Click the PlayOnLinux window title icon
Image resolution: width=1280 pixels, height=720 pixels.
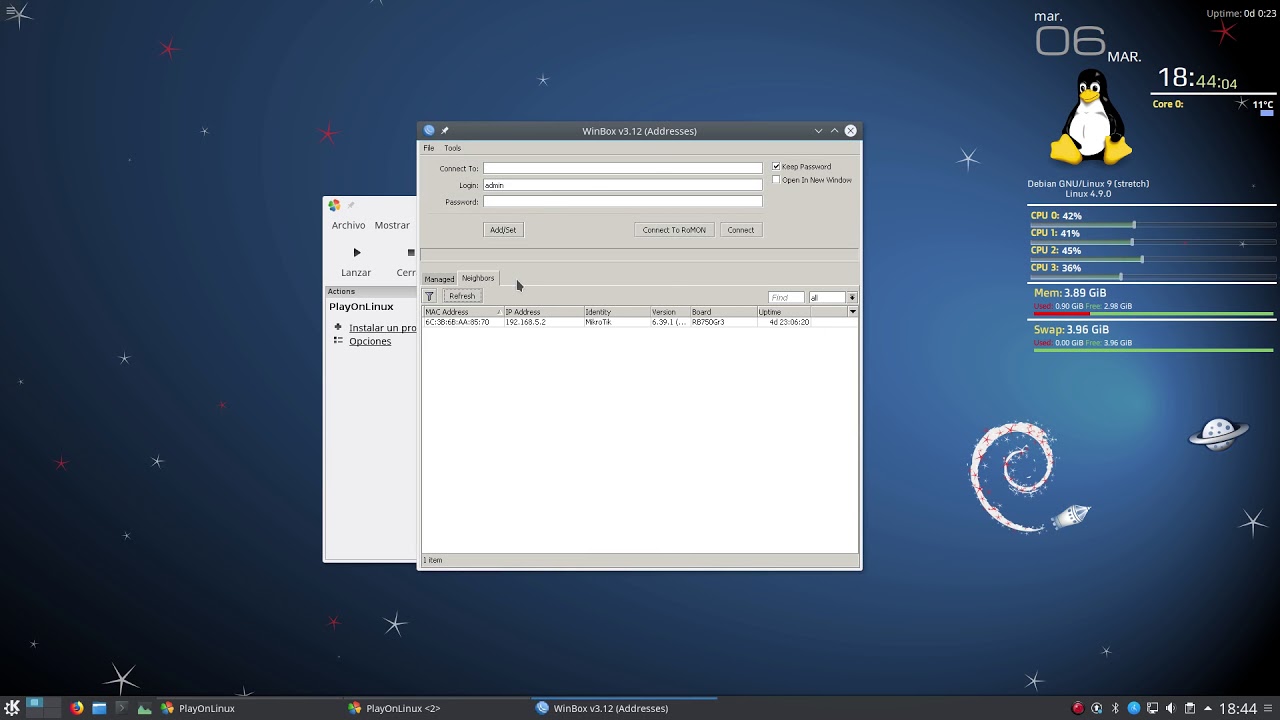click(334, 205)
